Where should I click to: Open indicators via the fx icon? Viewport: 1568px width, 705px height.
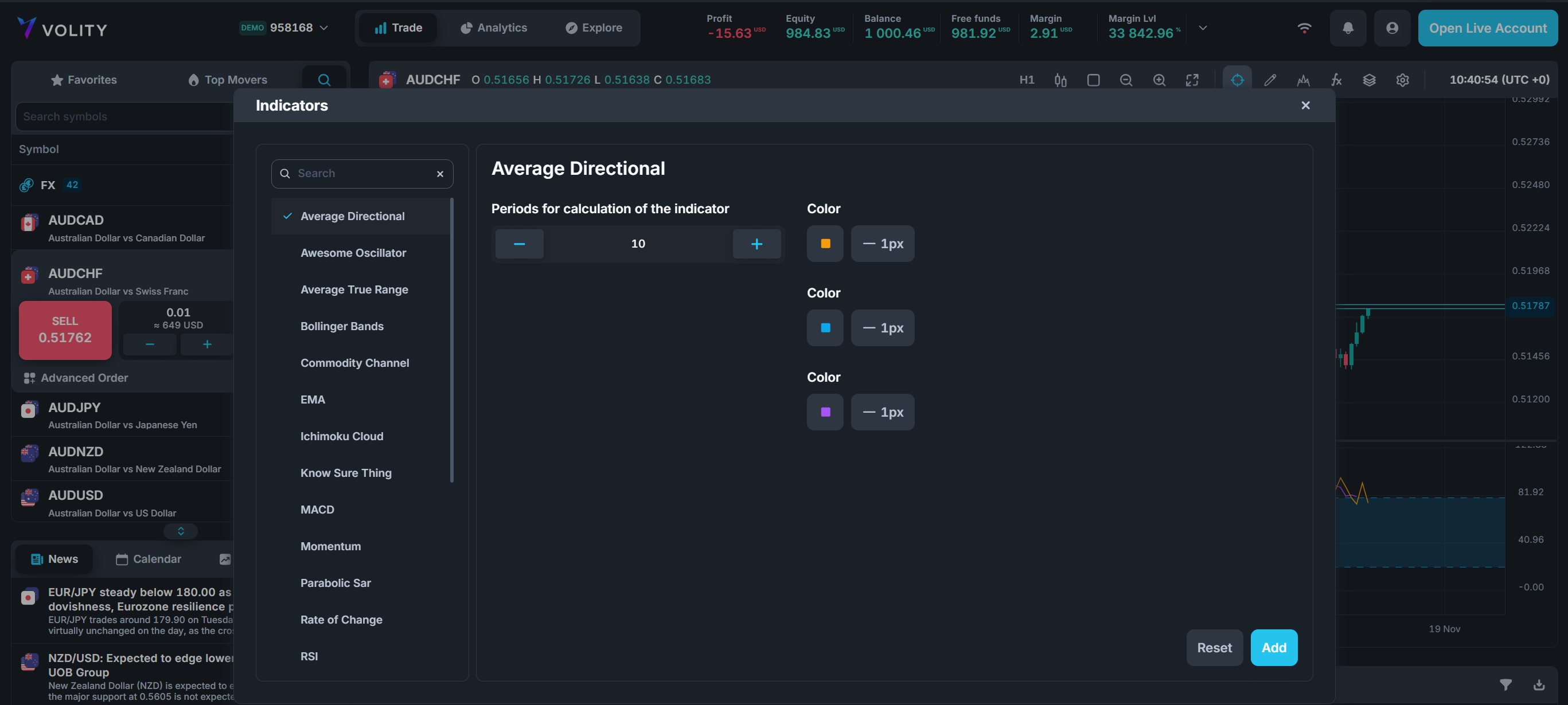[x=1336, y=80]
